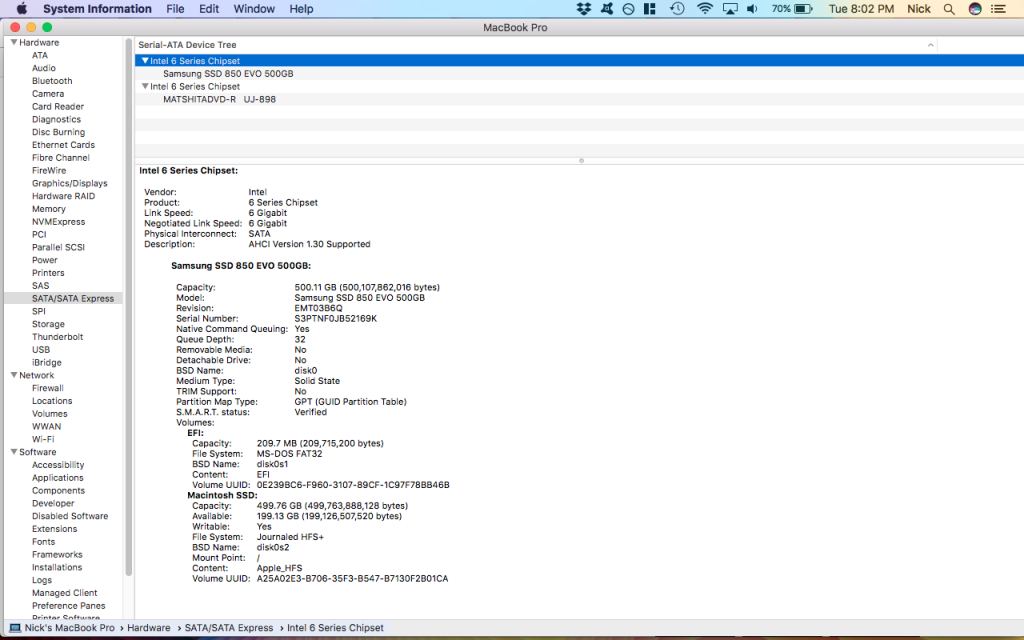
Task: Select ATA in the sidebar
Action: pyautogui.click(x=40, y=55)
